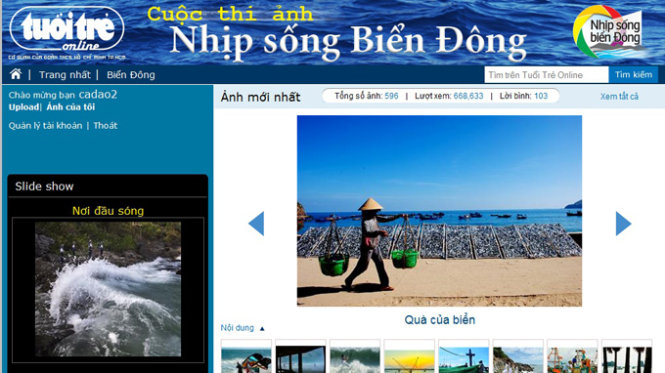Screen dimensions: 665x373
Task: Collapse the Nội dung section arrow
Action: coord(262,328)
